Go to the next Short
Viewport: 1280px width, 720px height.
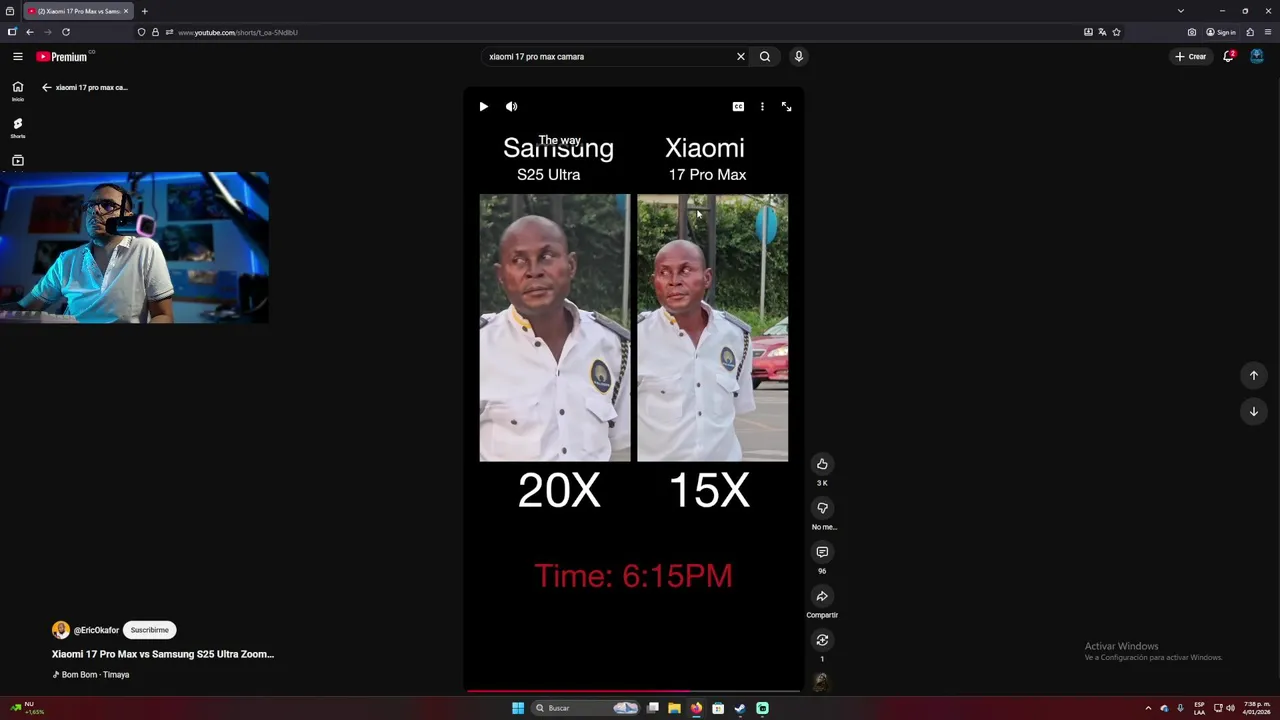[x=1253, y=411]
